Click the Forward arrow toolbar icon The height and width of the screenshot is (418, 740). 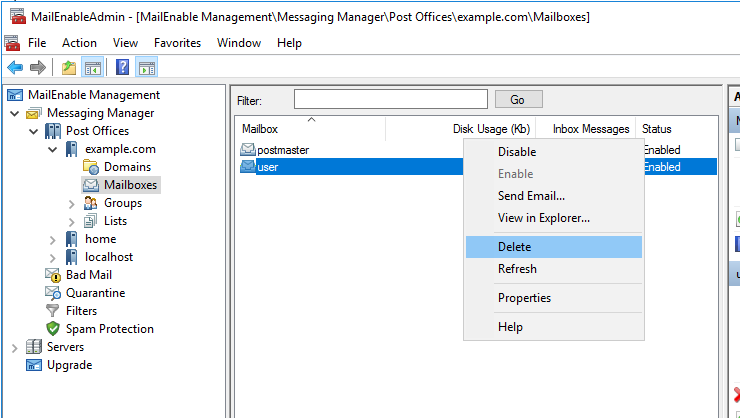[38, 67]
